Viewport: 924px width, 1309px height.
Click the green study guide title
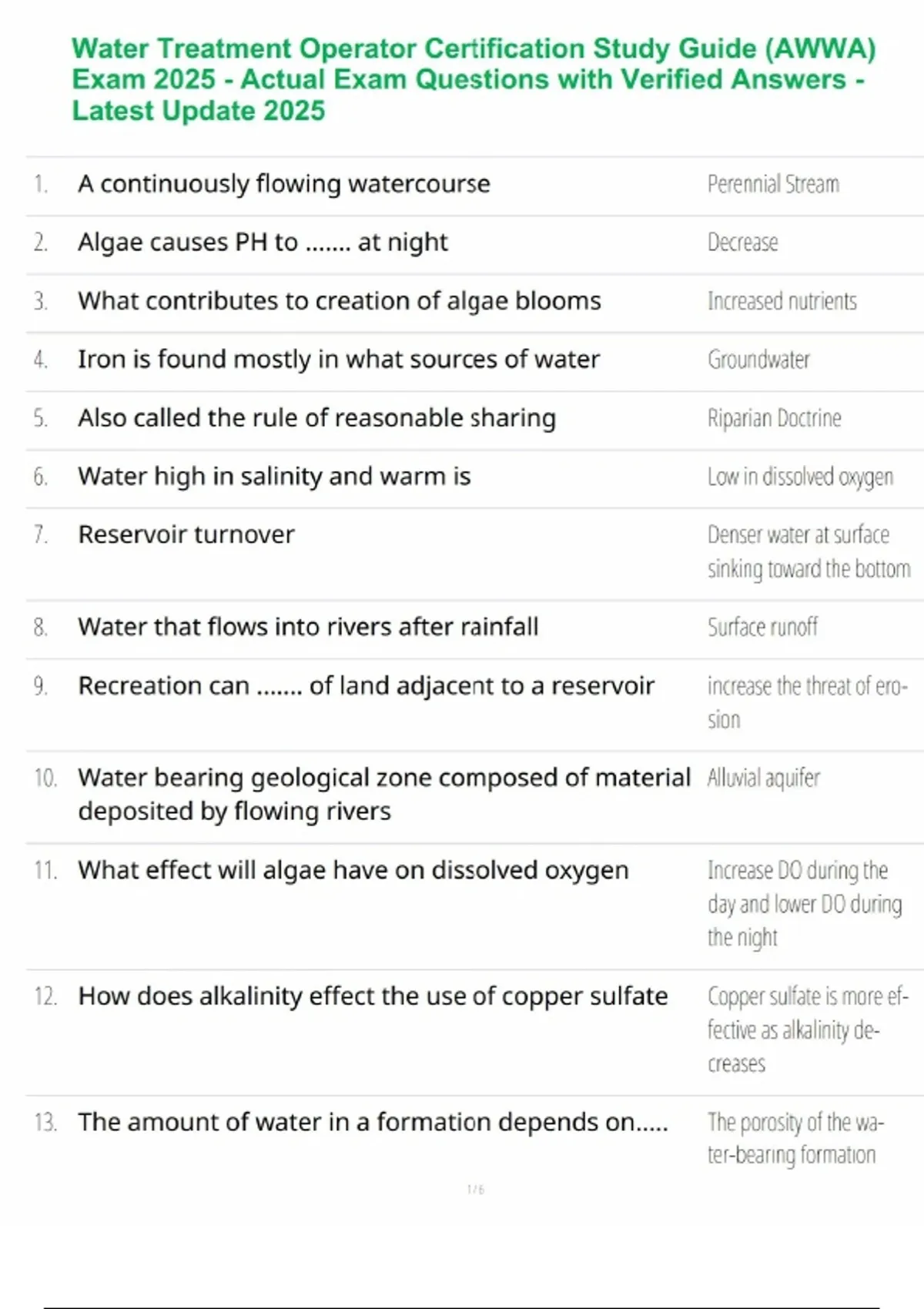(473, 79)
